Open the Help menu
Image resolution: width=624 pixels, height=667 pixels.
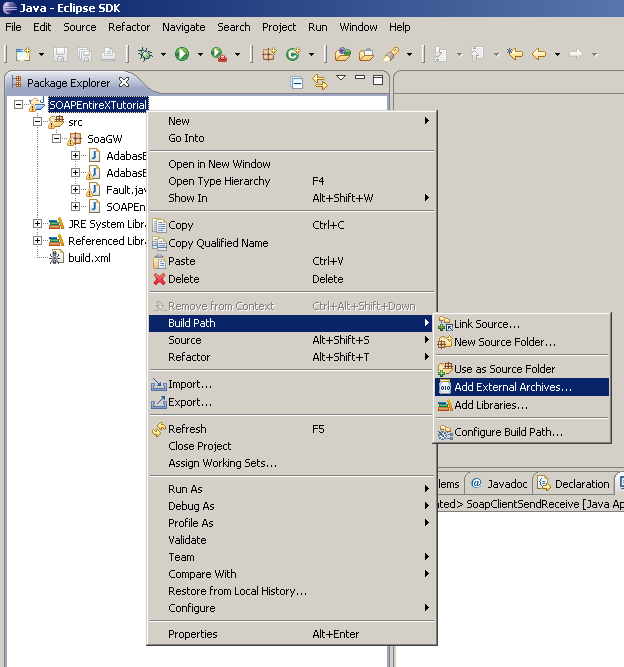coord(399,27)
